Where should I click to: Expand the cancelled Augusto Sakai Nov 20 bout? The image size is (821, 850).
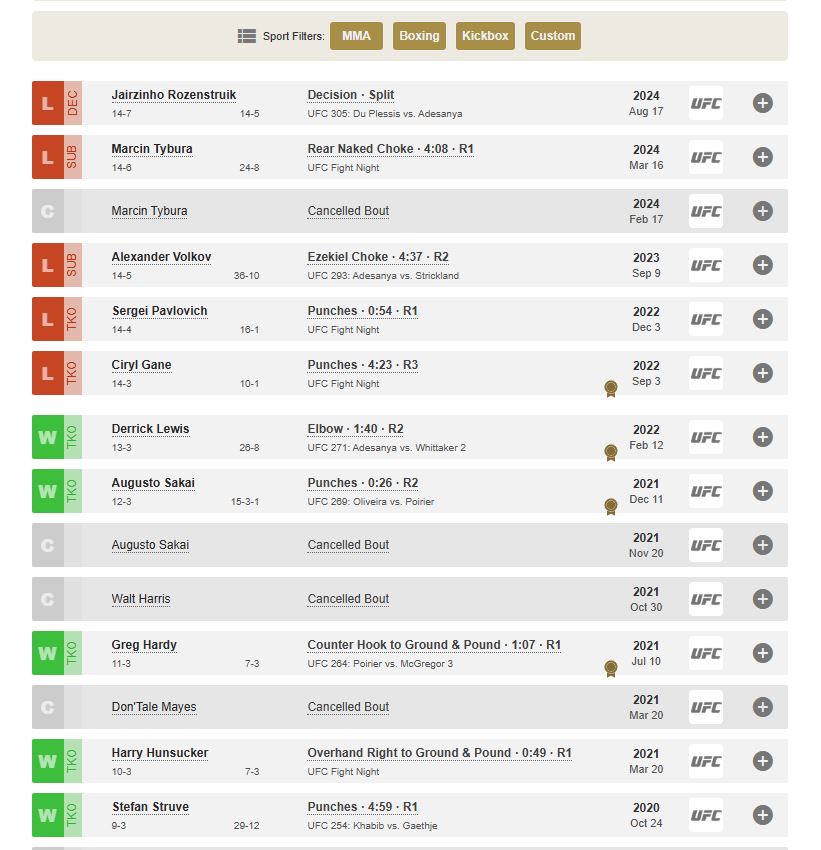tap(762, 545)
